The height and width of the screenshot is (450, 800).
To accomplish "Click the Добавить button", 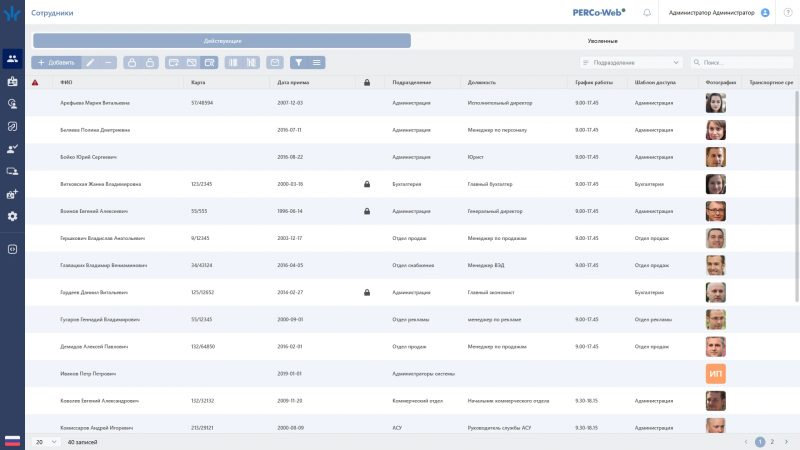I will [55, 62].
